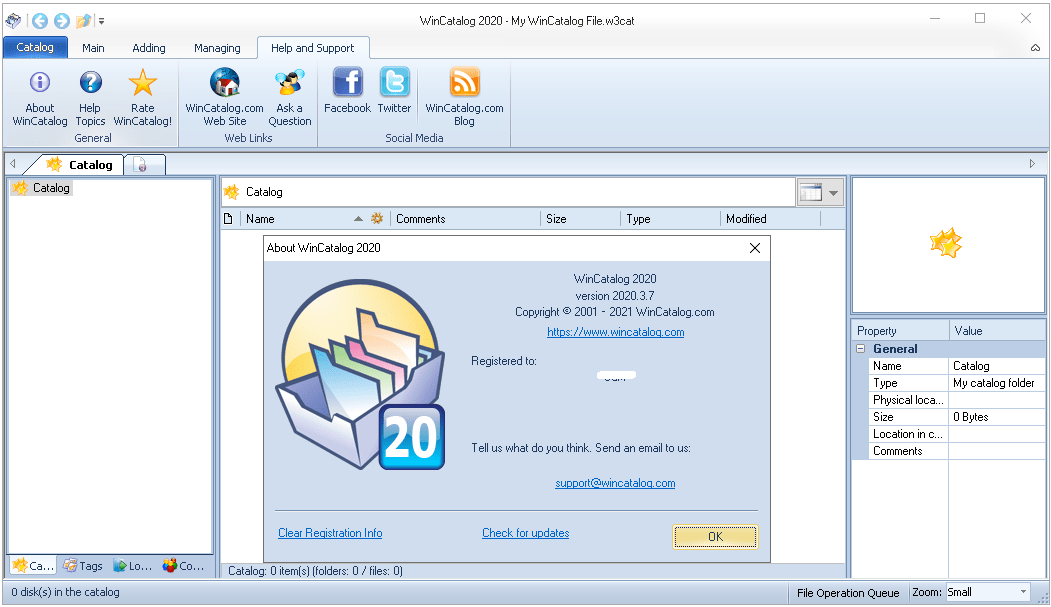
Task: Click the Rate WinCatalog star icon
Action: pos(142,82)
